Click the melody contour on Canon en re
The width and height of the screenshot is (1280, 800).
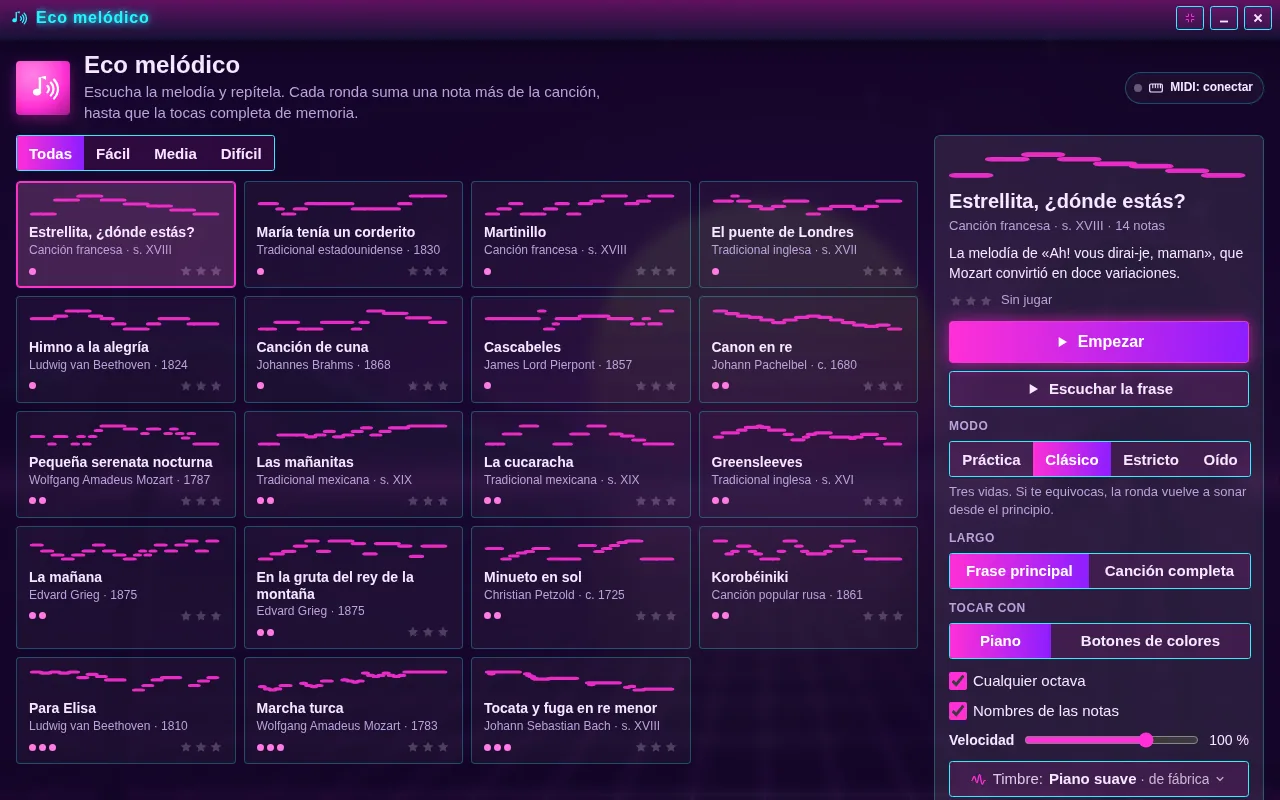click(807, 318)
